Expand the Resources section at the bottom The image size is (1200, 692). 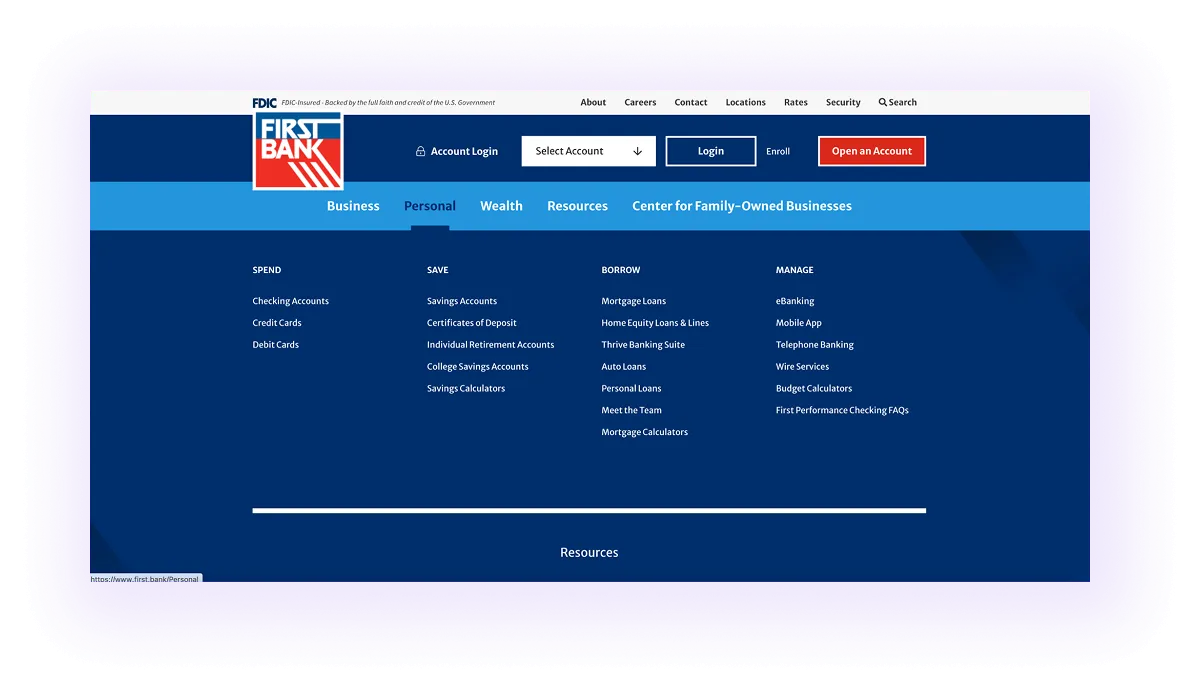589,552
